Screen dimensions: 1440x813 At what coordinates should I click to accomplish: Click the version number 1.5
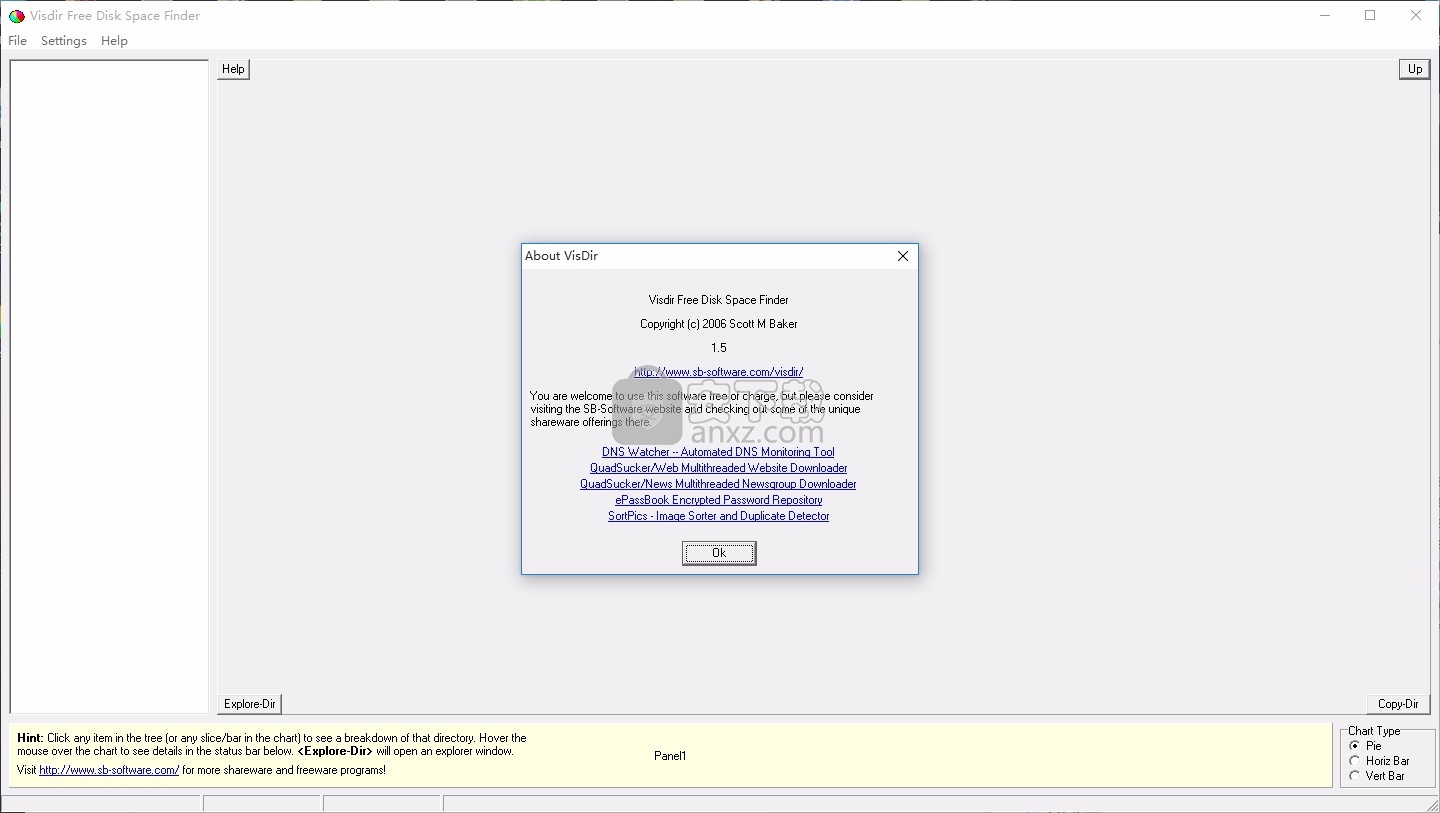pos(719,348)
